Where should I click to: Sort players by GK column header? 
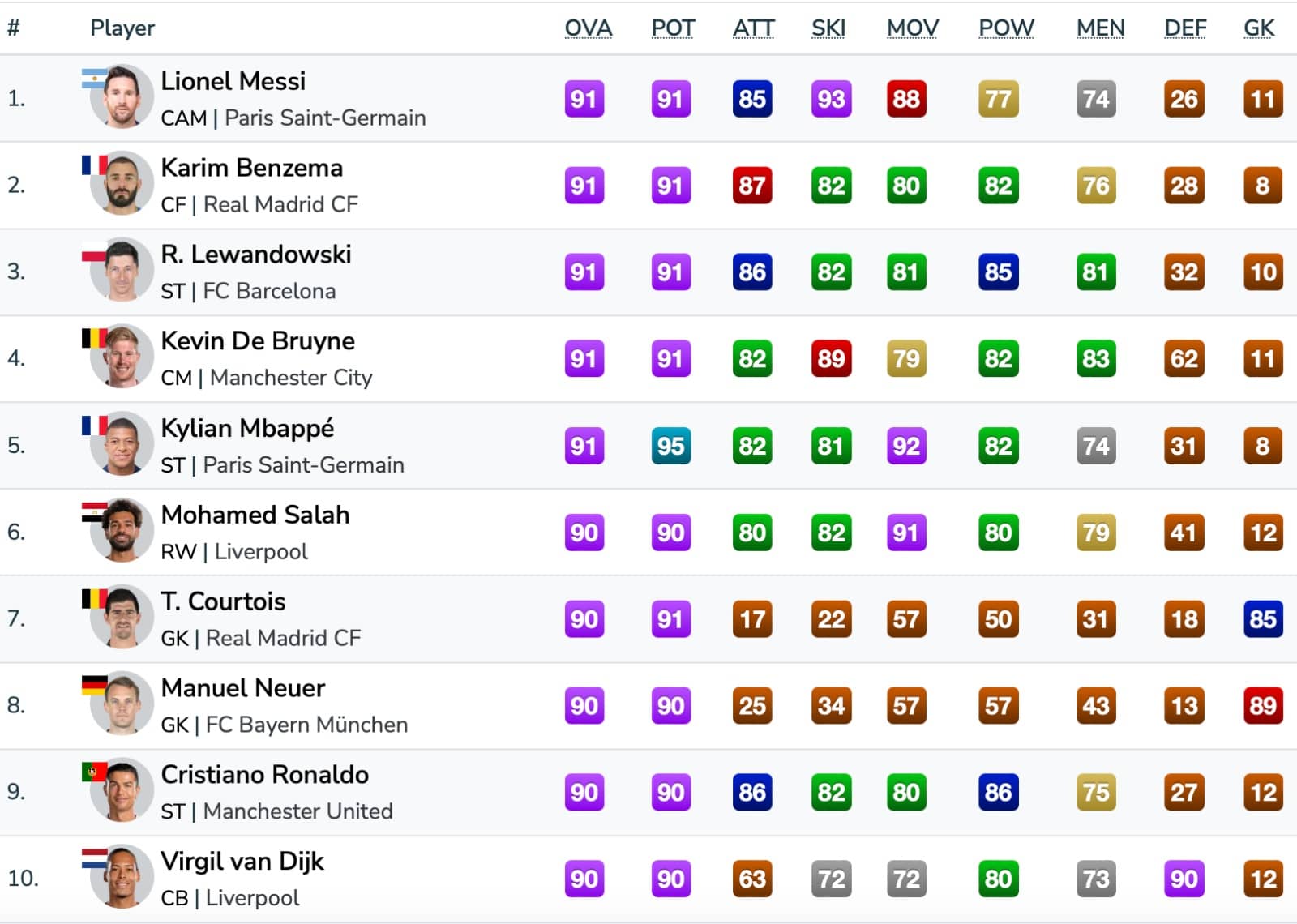1259,28
